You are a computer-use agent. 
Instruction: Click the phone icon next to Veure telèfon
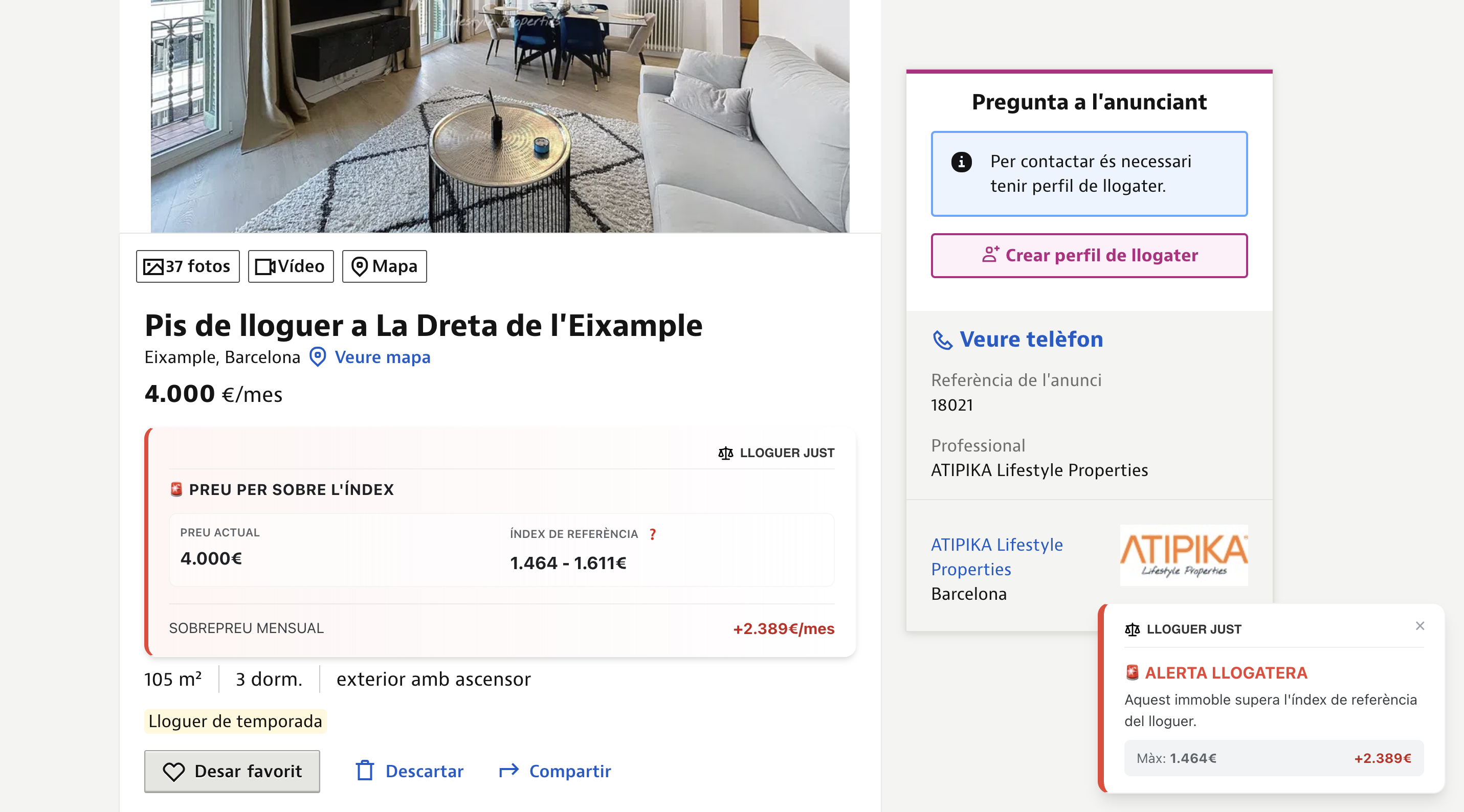942,340
